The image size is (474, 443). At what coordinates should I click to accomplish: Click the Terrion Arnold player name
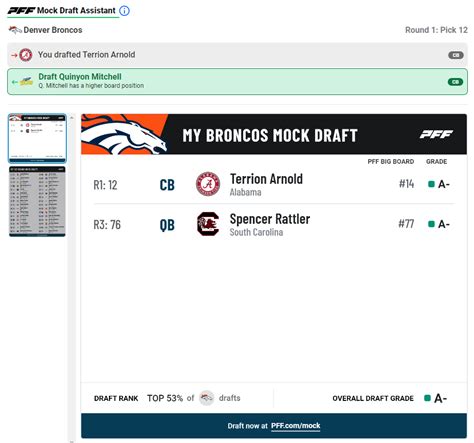266,179
